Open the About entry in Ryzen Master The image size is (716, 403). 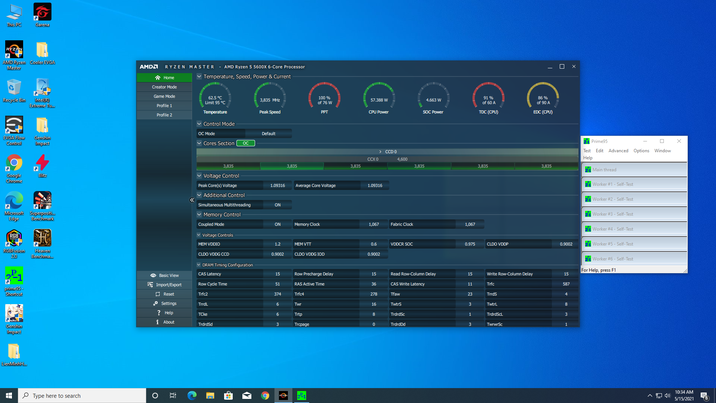pos(164,322)
